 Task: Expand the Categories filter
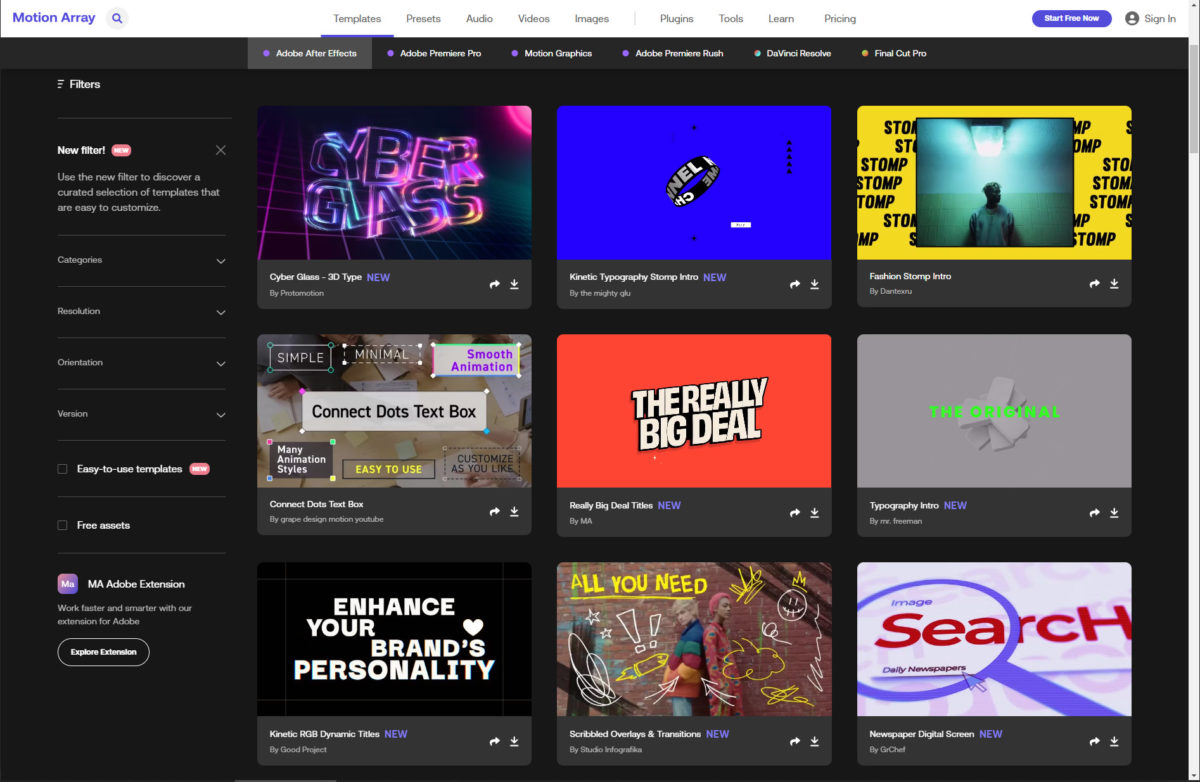[x=221, y=261]
